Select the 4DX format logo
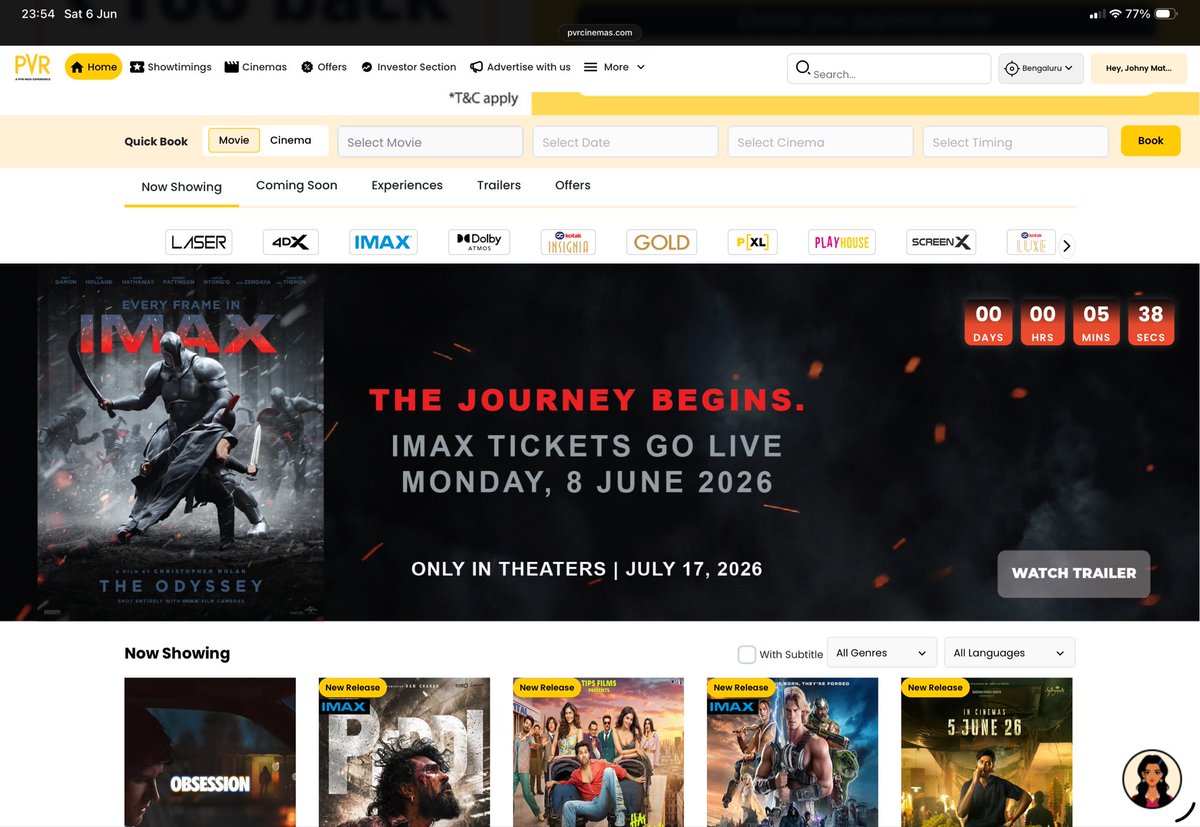Viewport: 1200px width, 827px height. click(291, 242)
